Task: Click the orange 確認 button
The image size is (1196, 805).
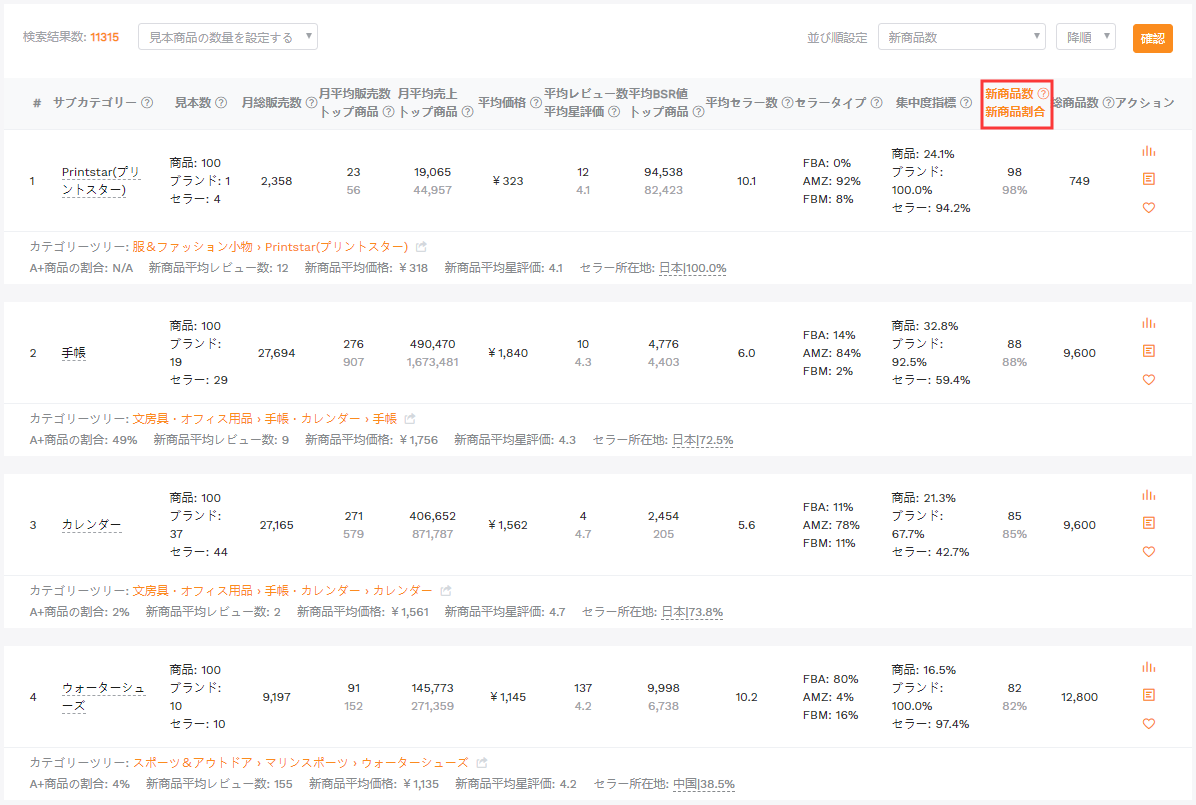Action: pyautogui.click(x=1152, y=38)
